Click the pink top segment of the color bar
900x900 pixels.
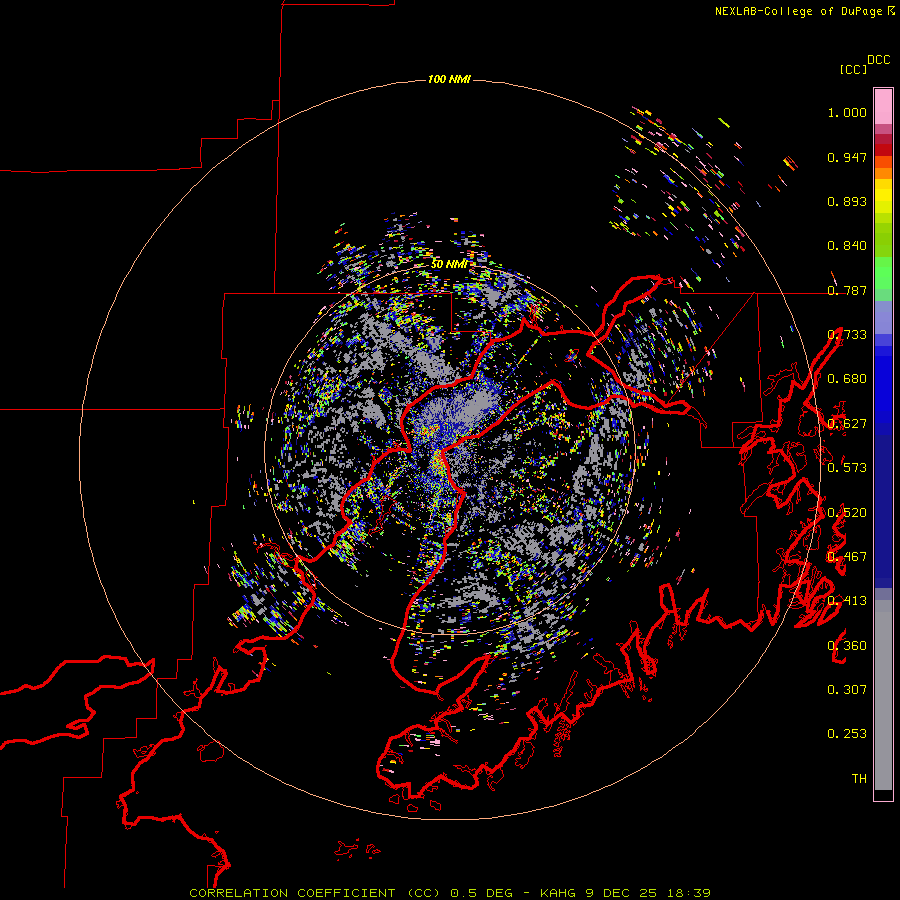coord(883,106)
